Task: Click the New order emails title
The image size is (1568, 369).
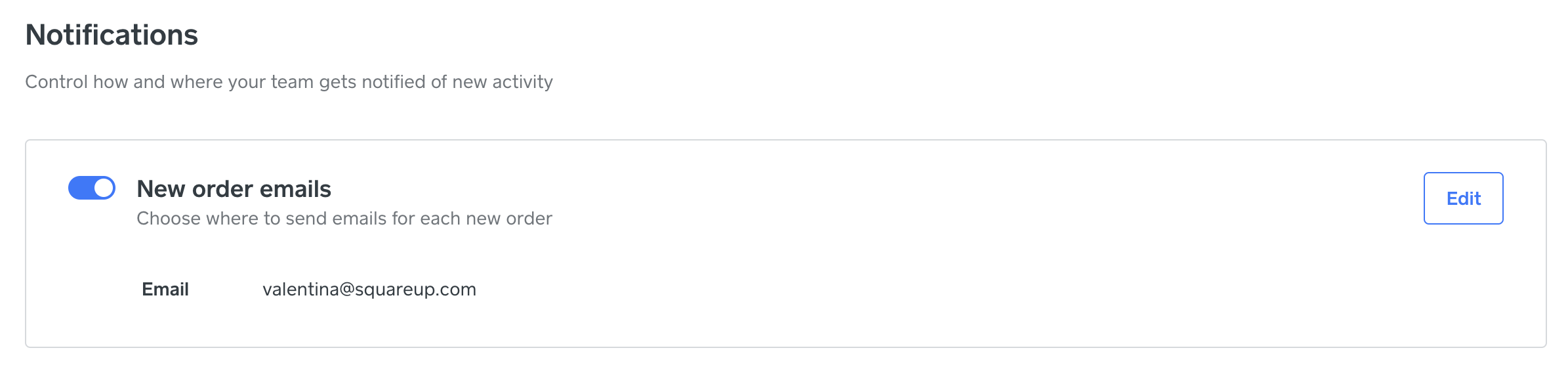Action: click(234, 189)
